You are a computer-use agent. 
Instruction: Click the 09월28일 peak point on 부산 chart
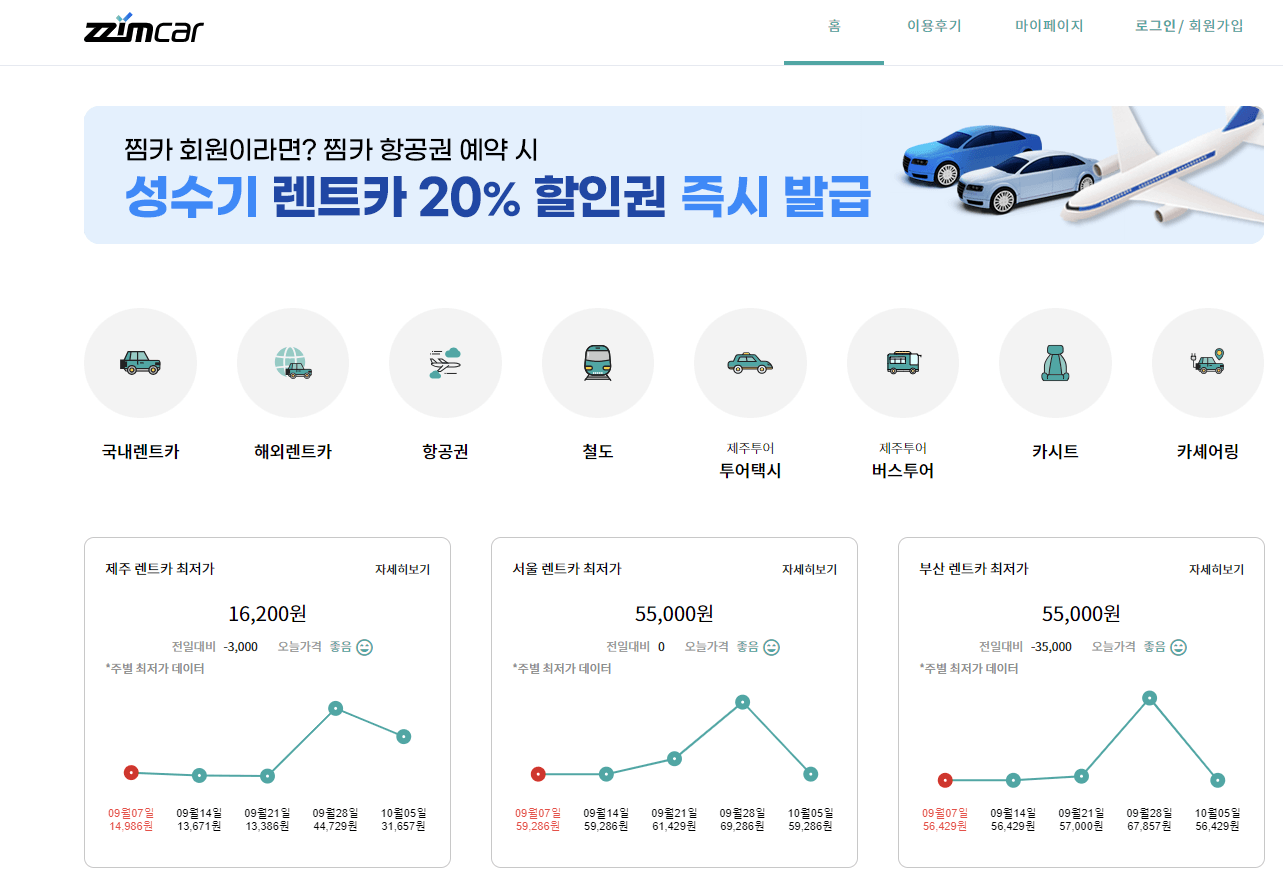[x=1149, y=699]
